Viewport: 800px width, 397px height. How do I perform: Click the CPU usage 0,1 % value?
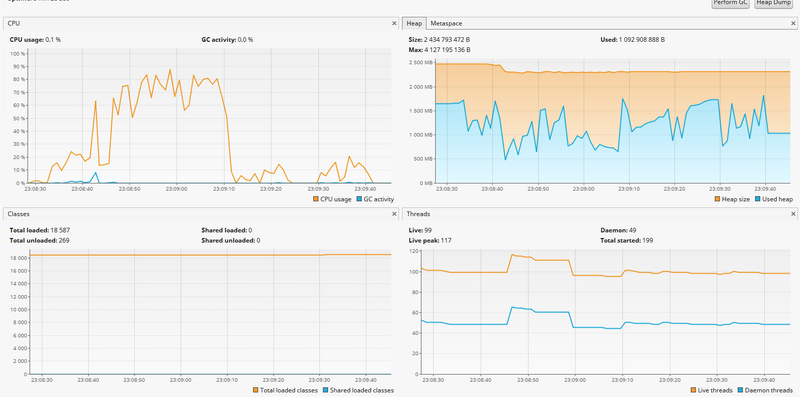click(x=35, y=39)
